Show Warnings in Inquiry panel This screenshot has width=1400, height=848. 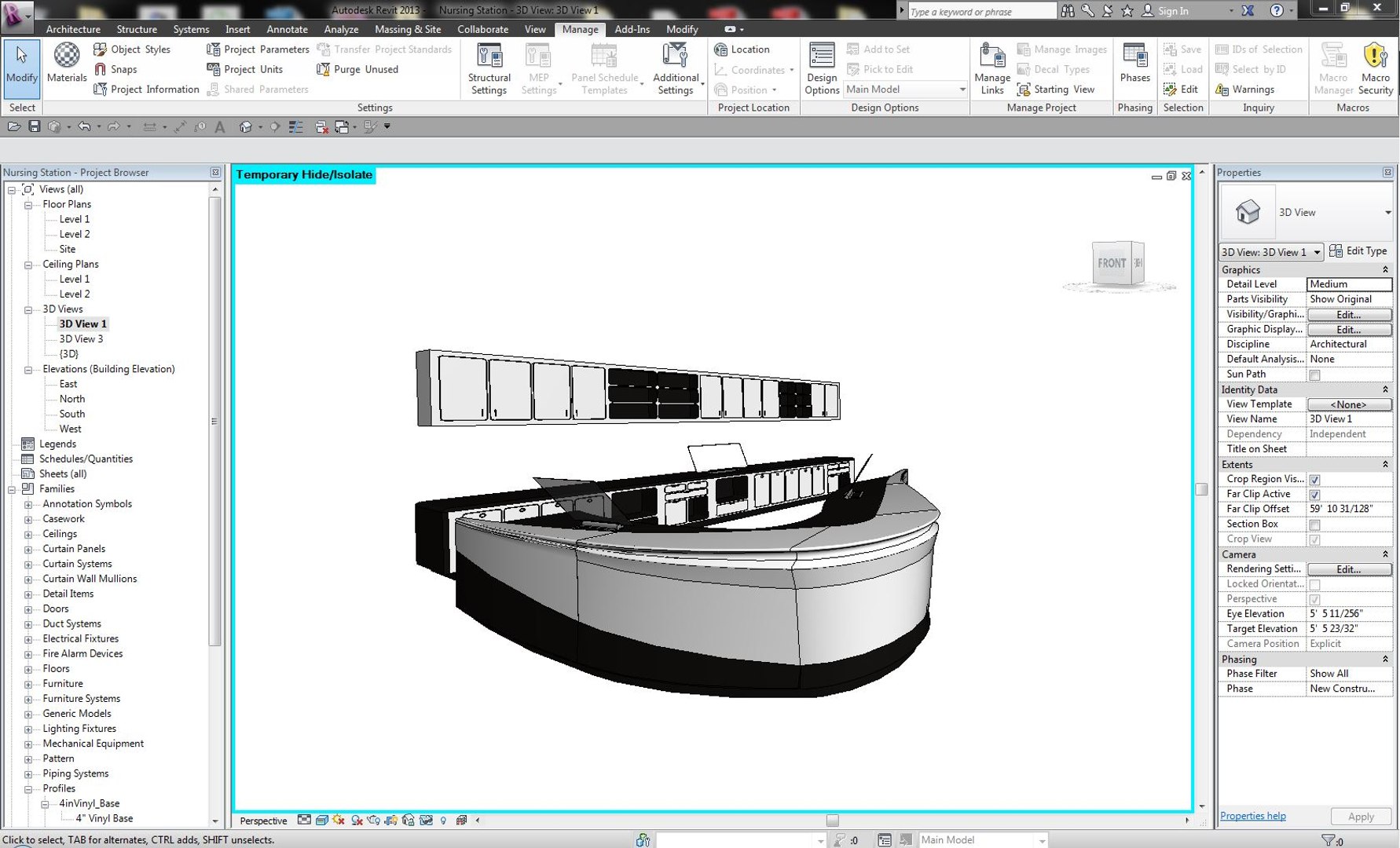1245,90
